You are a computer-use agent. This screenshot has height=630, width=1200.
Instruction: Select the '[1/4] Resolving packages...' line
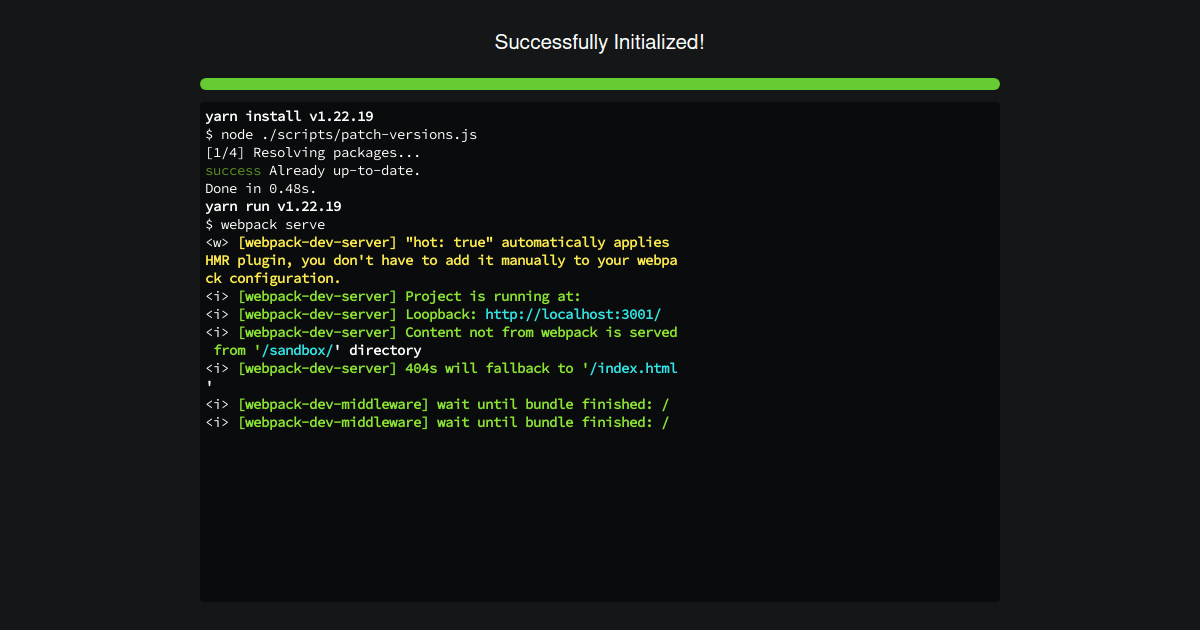[313, 152]
